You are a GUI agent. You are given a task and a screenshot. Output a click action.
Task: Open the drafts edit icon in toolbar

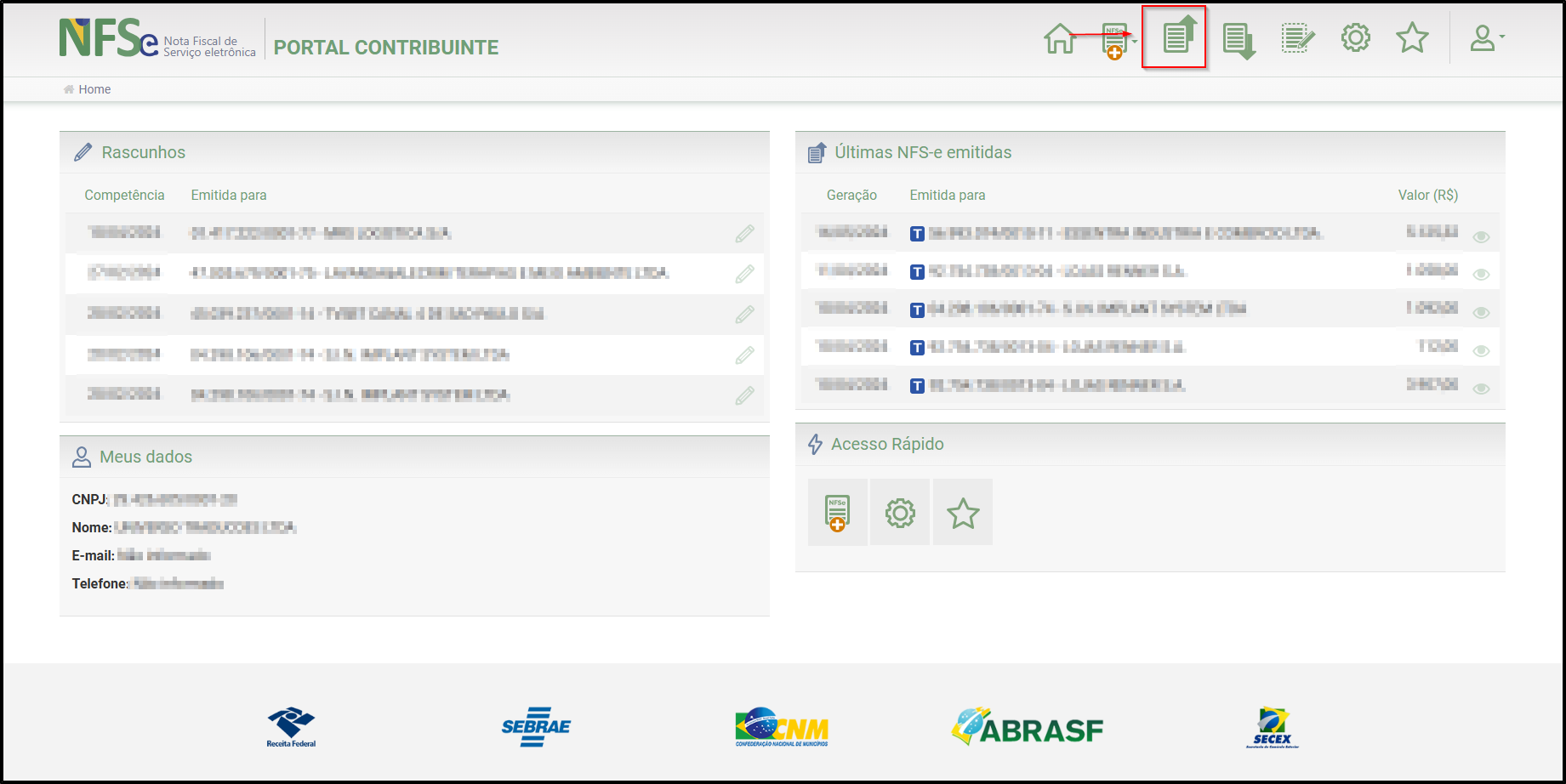[x=1297, y=38]
